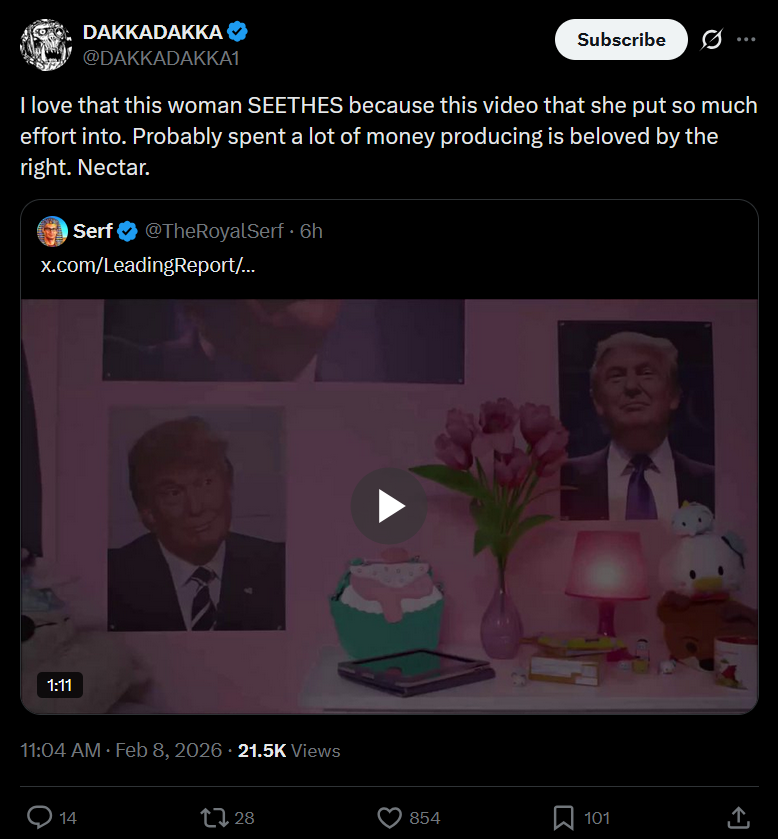Open the @TheRoyalSerf handle
This screenshot has width=778, height=839.
pyautogui.click(x=214, y=231)
